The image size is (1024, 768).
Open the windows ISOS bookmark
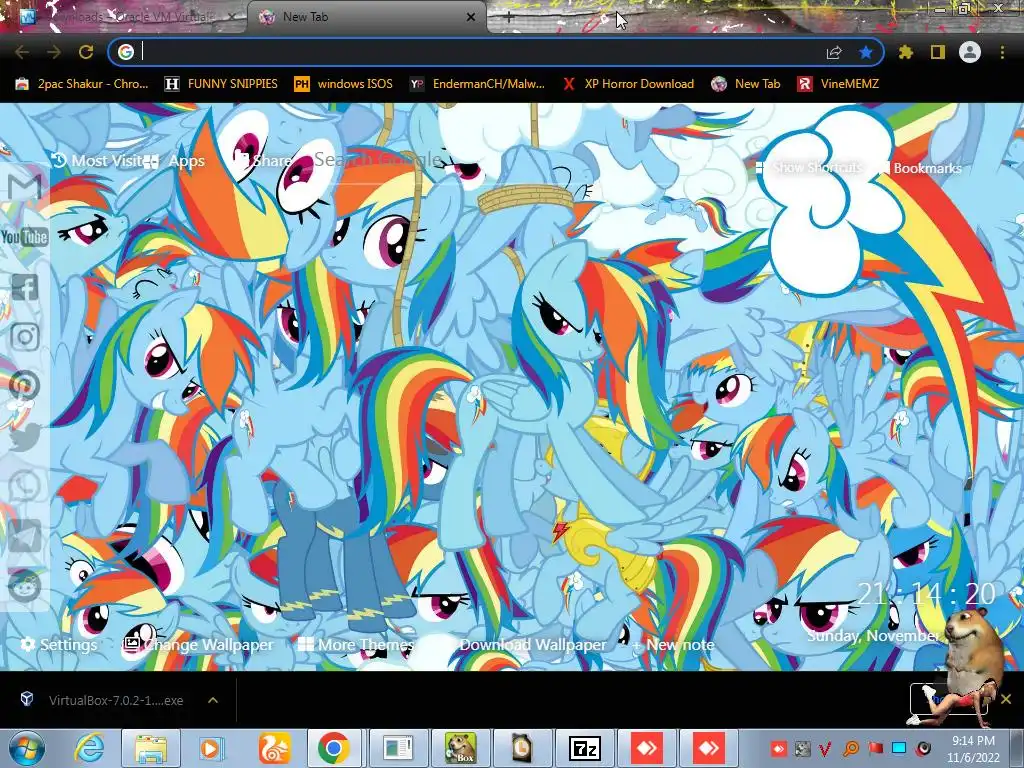coord(344,84)
